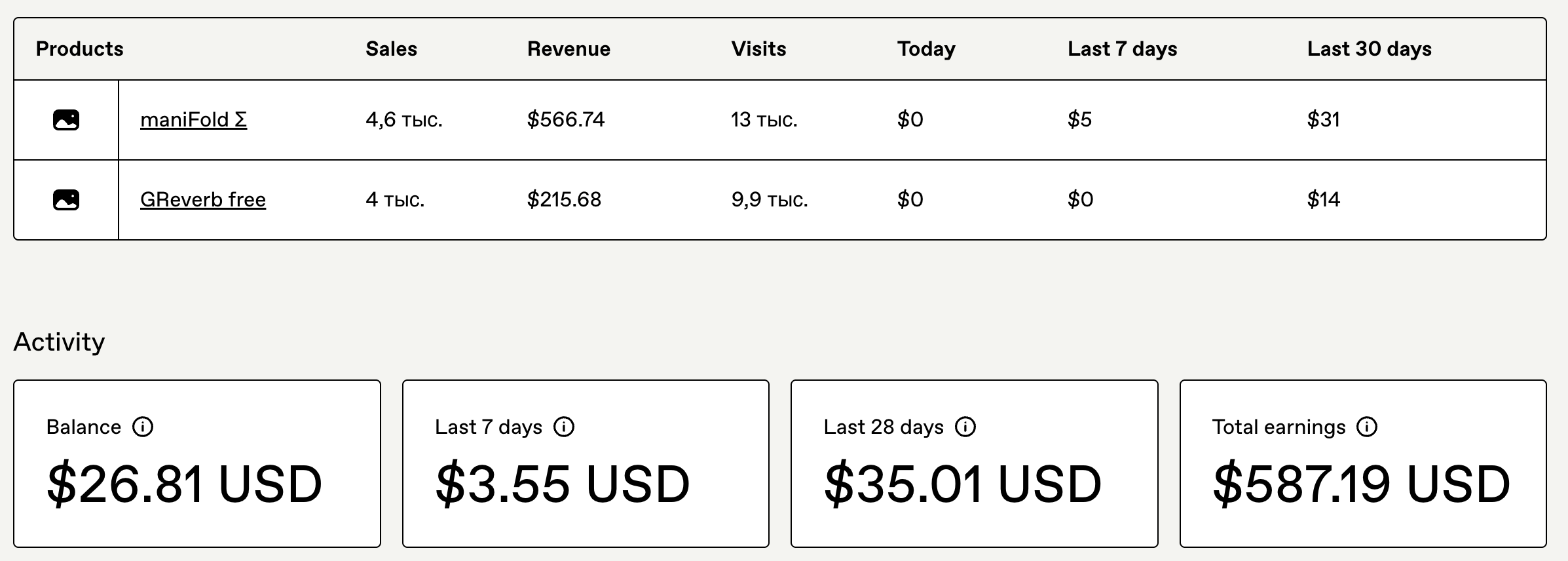Click the Today column header

926,49
